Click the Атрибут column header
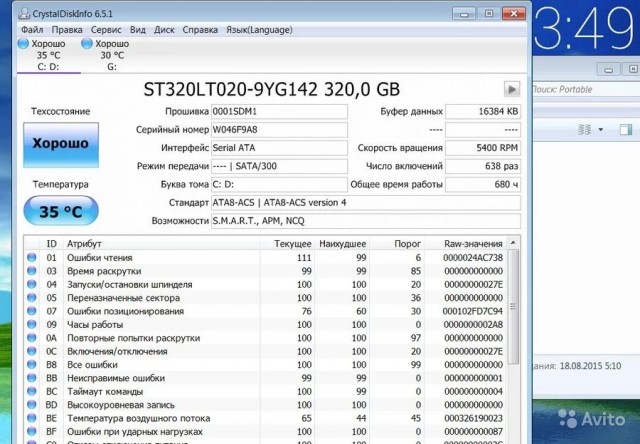This screenshot has width=640, height=444. pos(162,244)
